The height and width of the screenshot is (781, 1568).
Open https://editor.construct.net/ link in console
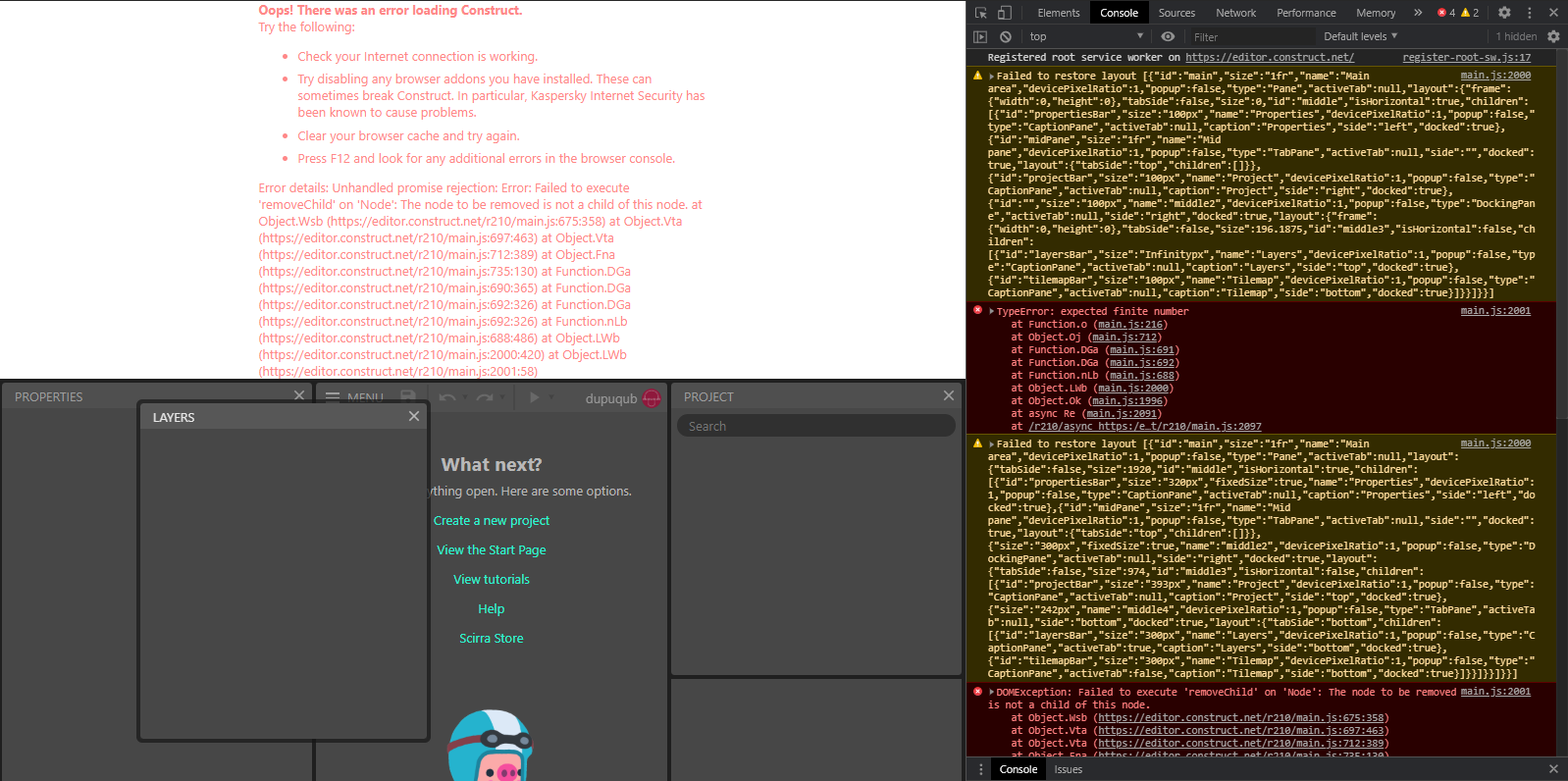click(1270, 58)
